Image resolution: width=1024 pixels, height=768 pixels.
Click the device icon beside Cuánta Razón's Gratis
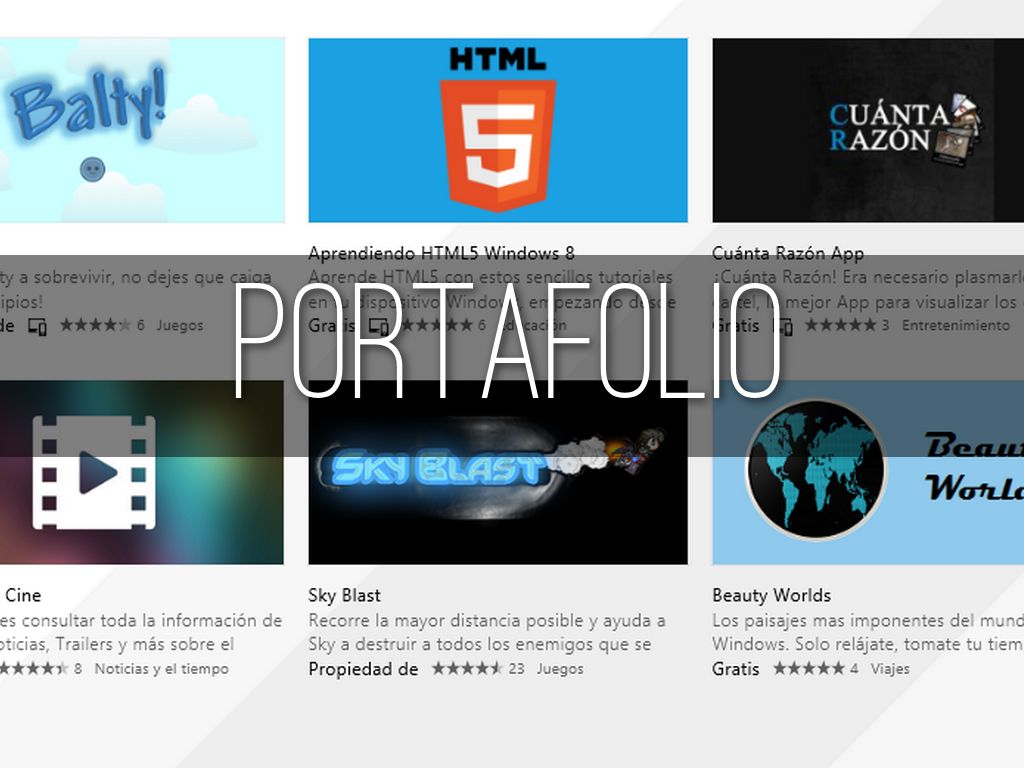pos(783,326)
